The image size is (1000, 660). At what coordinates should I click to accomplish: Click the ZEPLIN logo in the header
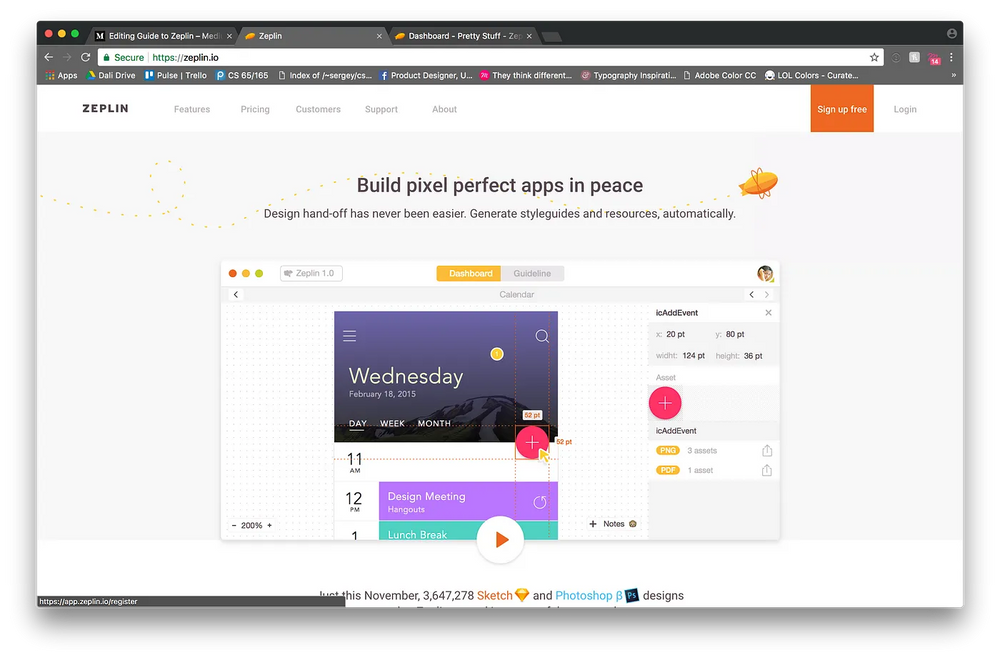pos(104,109)
